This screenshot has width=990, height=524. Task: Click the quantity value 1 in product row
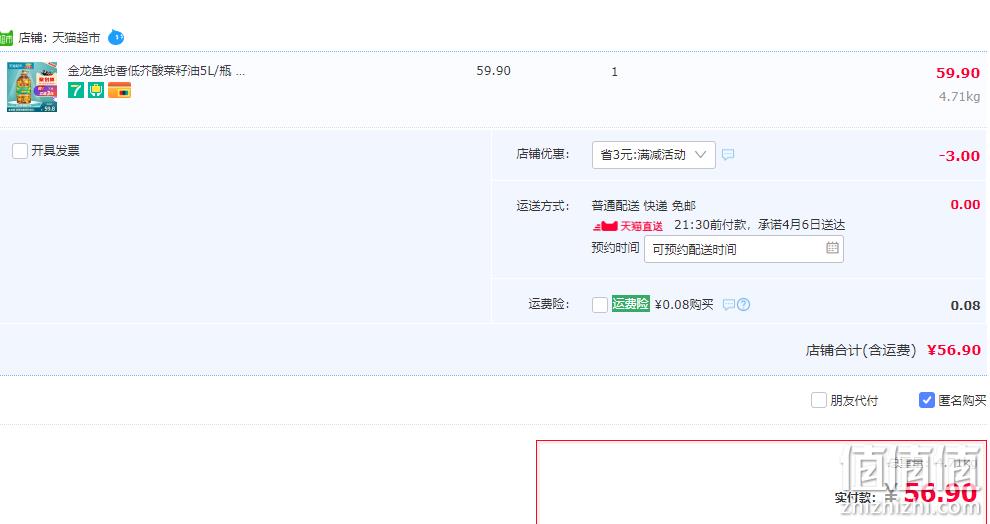coord(614,72)
